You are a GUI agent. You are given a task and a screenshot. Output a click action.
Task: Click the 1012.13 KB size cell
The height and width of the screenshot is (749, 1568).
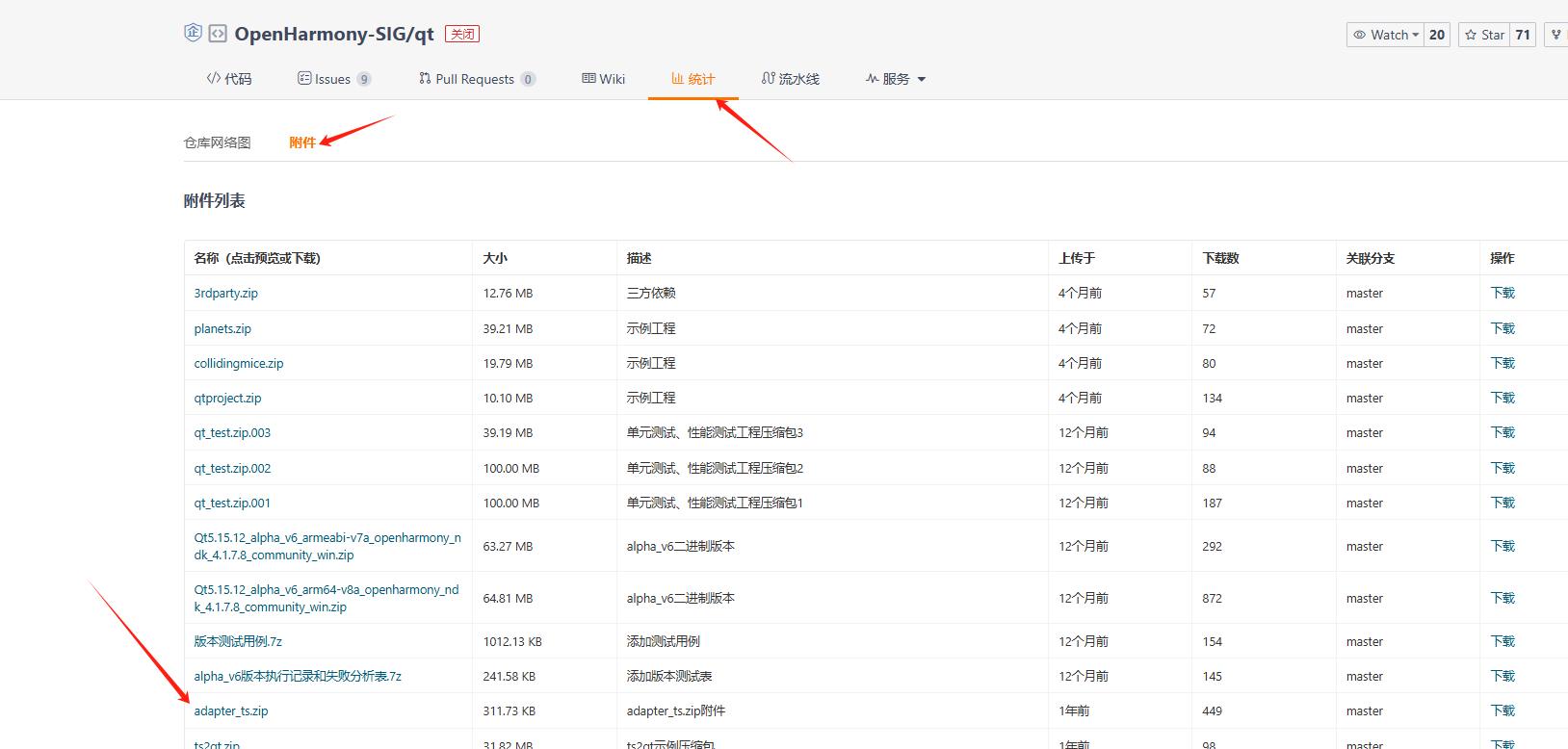tap(512, 641)
